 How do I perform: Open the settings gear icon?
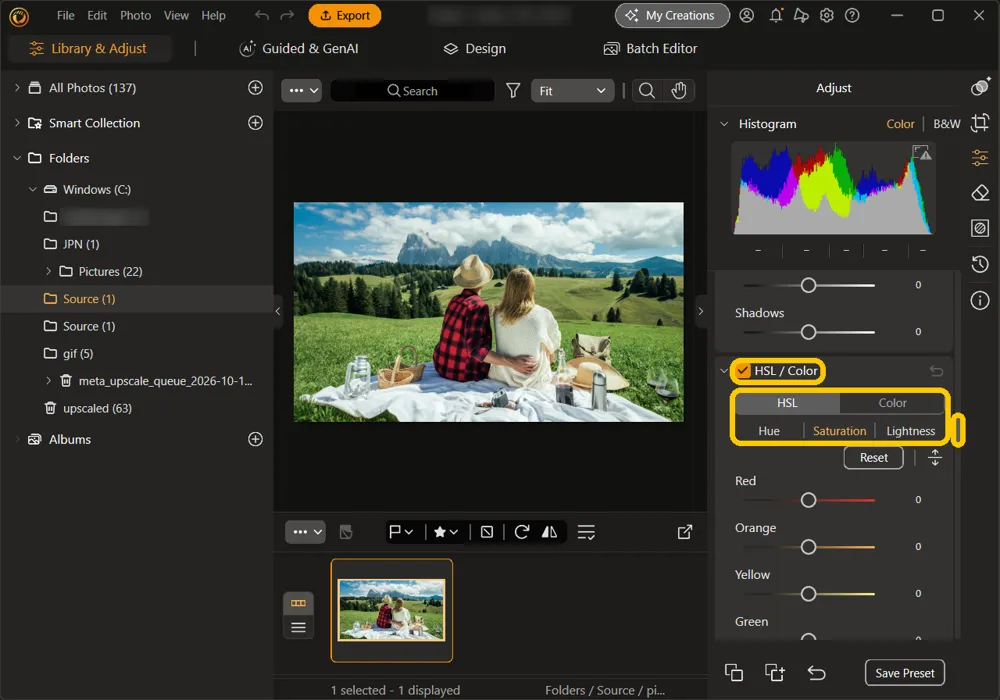(x=827, y=15)
